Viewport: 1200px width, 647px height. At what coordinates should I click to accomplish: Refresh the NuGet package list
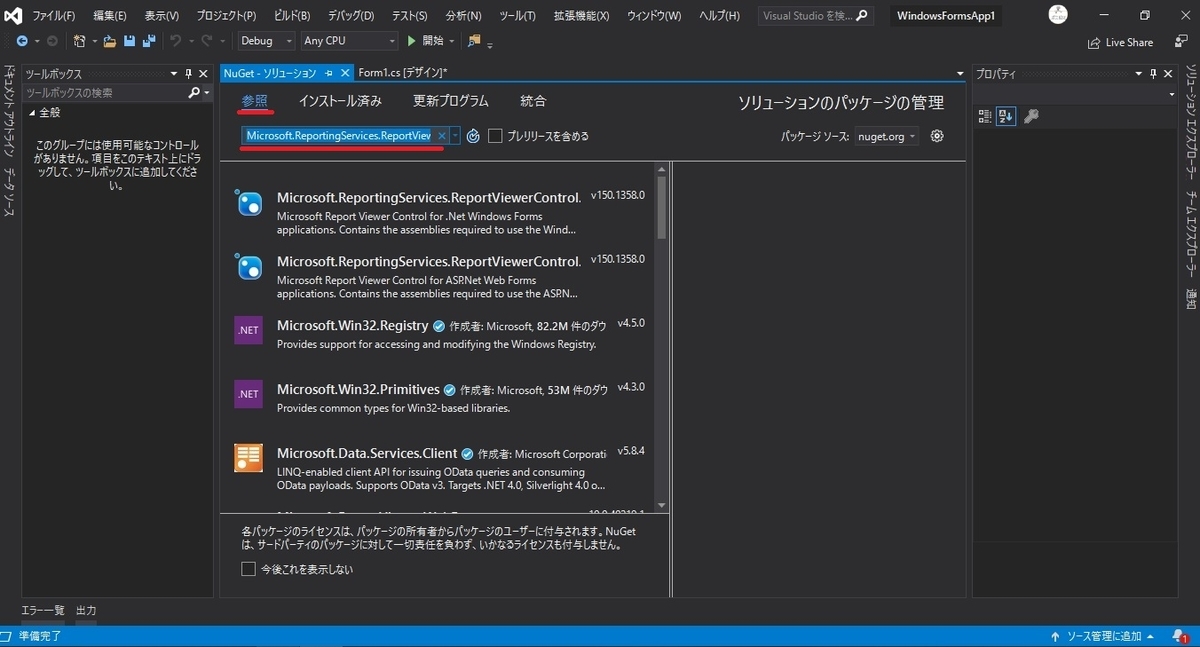pyautogui.click(x=473, y=136)
